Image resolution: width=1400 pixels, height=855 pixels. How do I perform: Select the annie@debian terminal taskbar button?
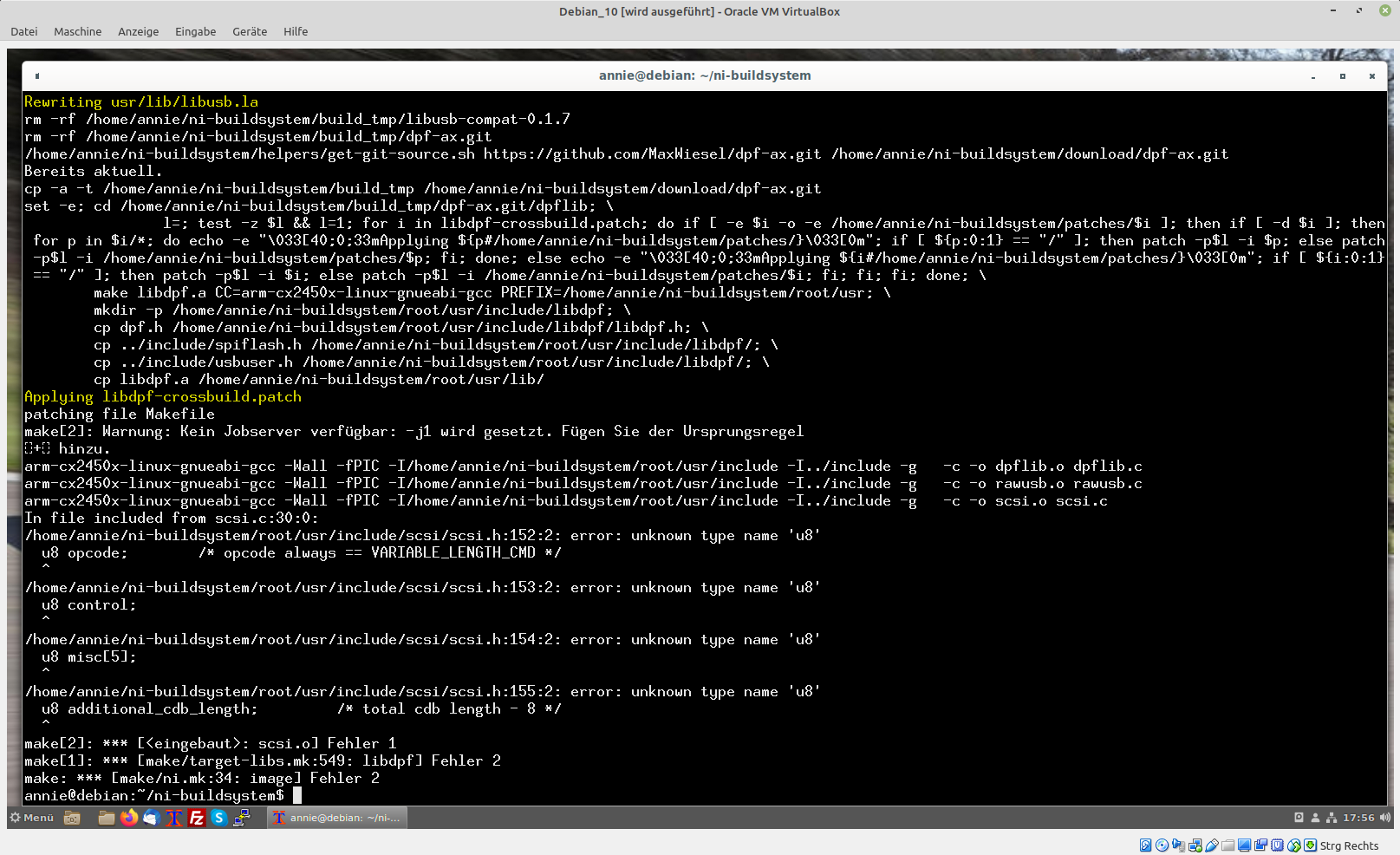(337, 818)
